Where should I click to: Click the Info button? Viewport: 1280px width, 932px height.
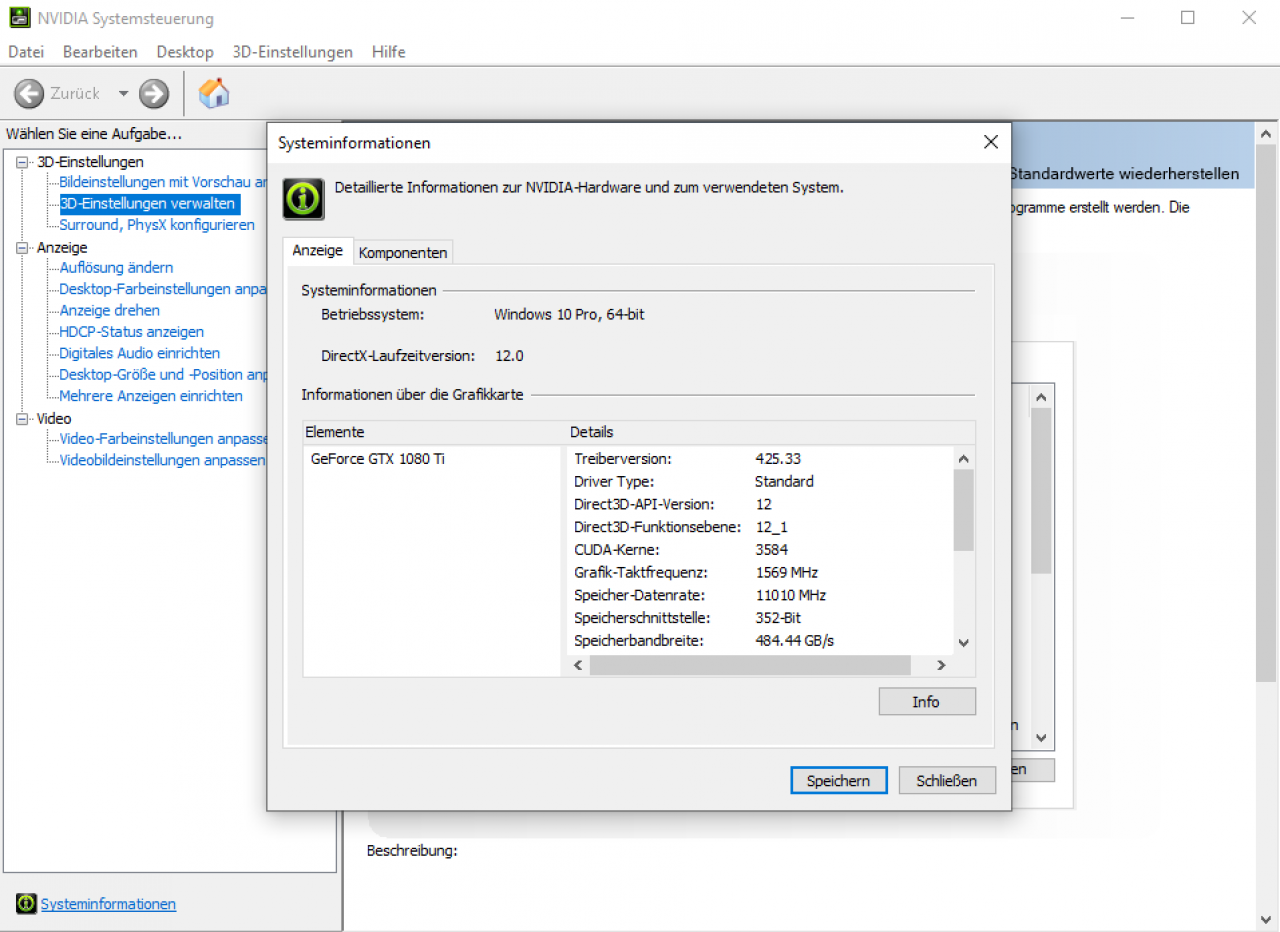[927, 702]
